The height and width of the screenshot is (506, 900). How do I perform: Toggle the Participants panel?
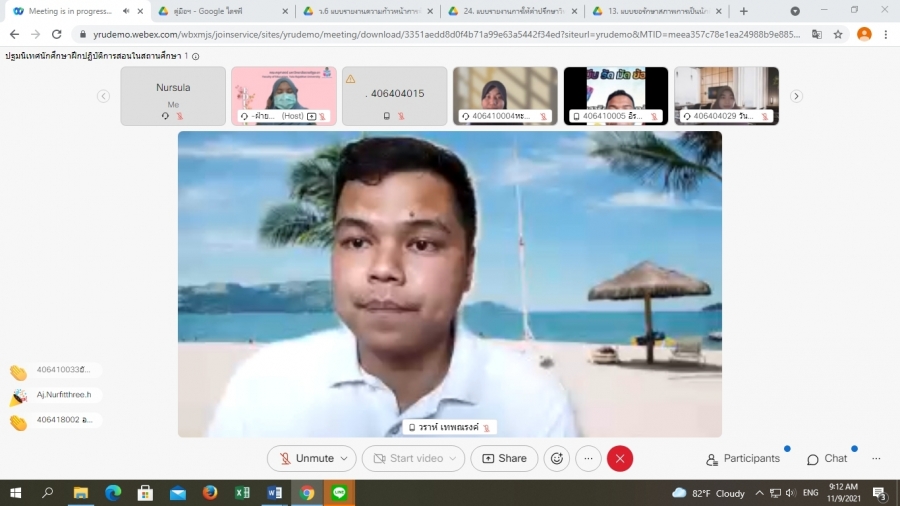[742, 458]
